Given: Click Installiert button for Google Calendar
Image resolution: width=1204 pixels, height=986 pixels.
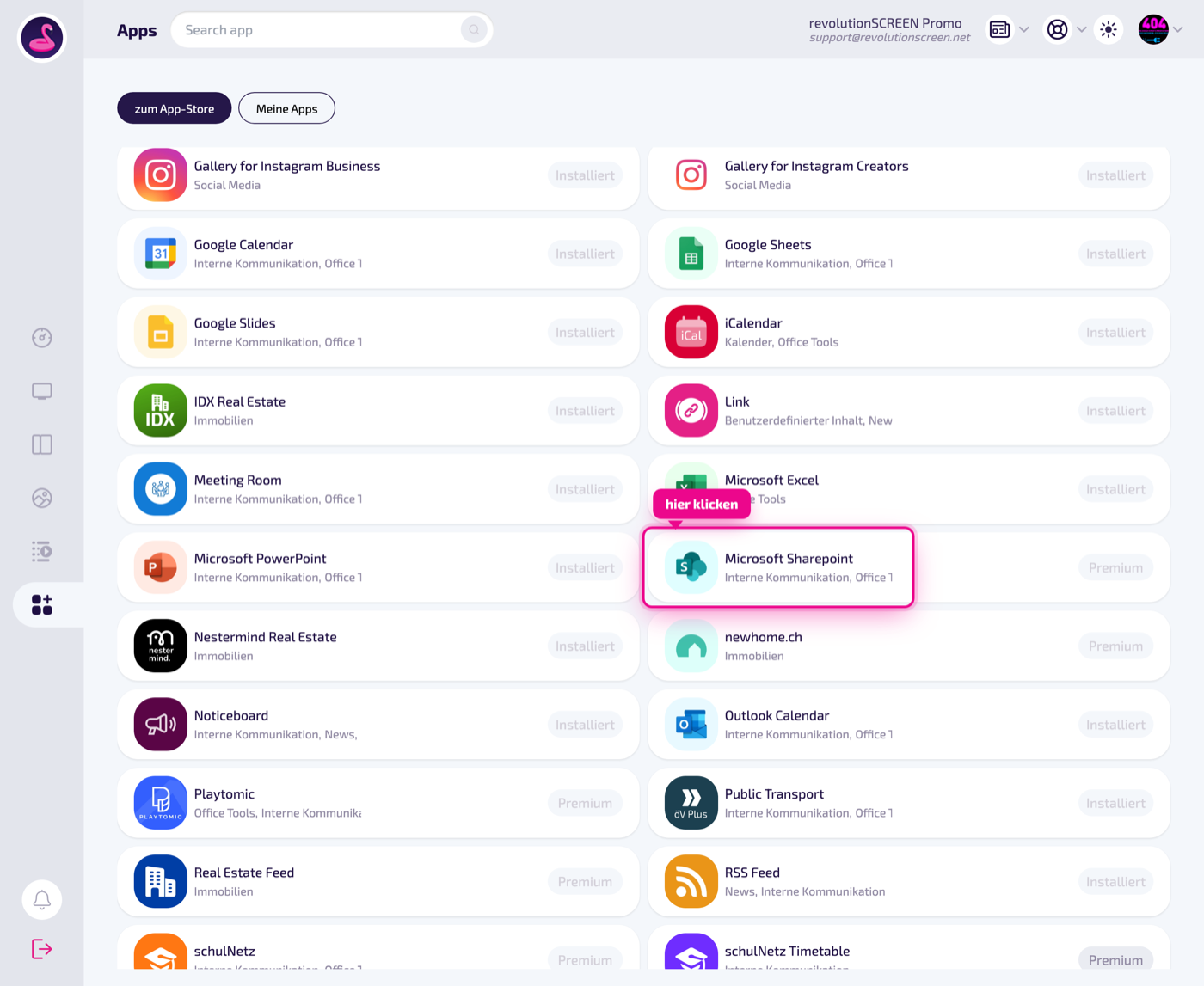Looking at the screenshot, I should coord(585,254).
